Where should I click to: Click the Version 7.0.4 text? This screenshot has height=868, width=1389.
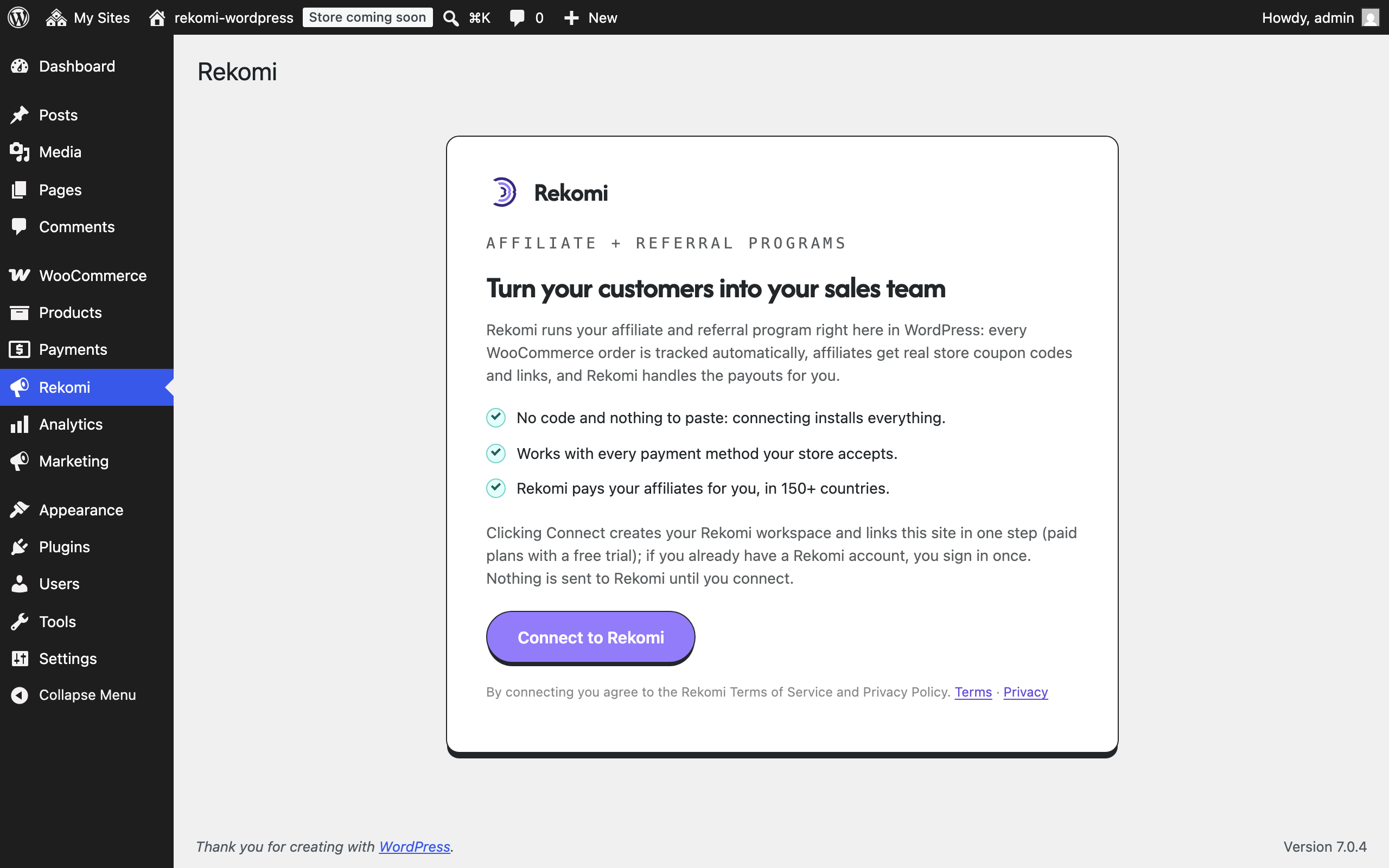click(x=1325, y=846)
